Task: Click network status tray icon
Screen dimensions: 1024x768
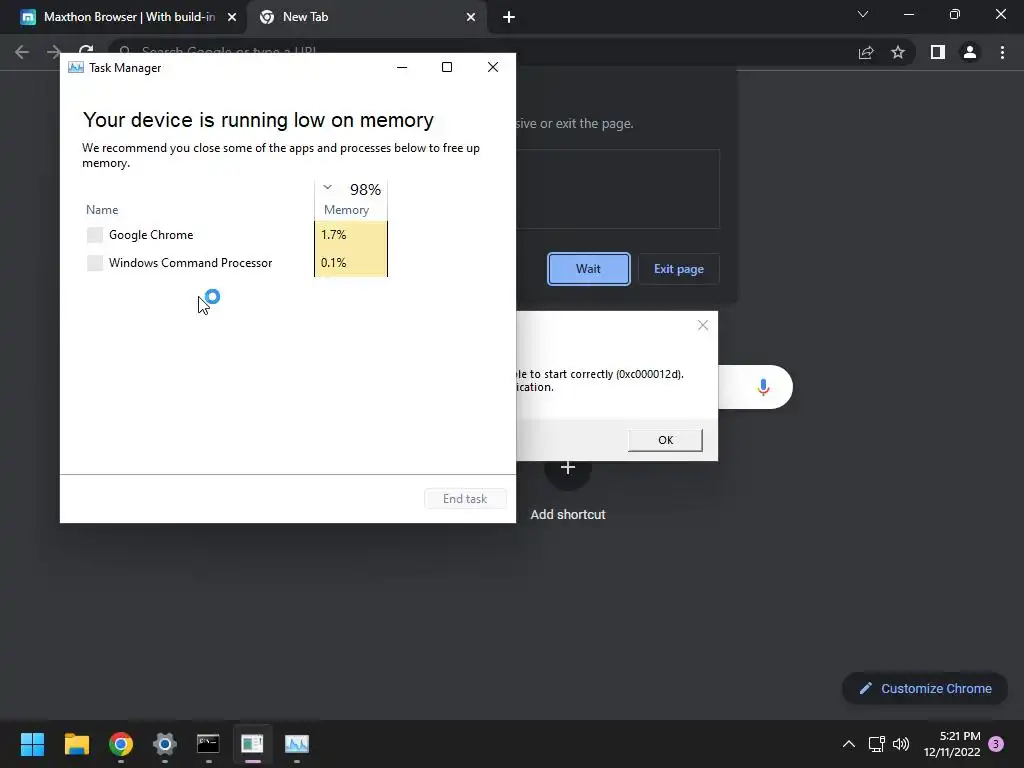Action: click(876, 744)
